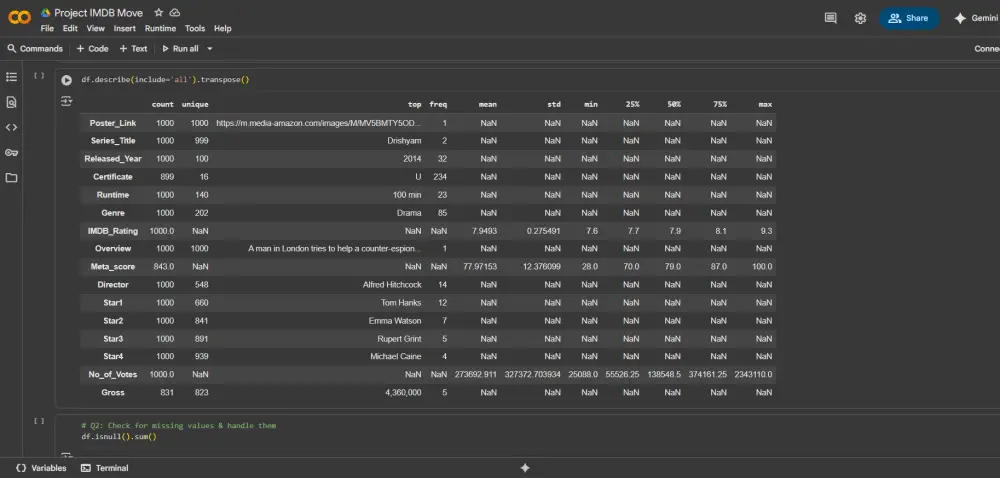Click the 'Rupert Grint' cell

tap(399, 338)
